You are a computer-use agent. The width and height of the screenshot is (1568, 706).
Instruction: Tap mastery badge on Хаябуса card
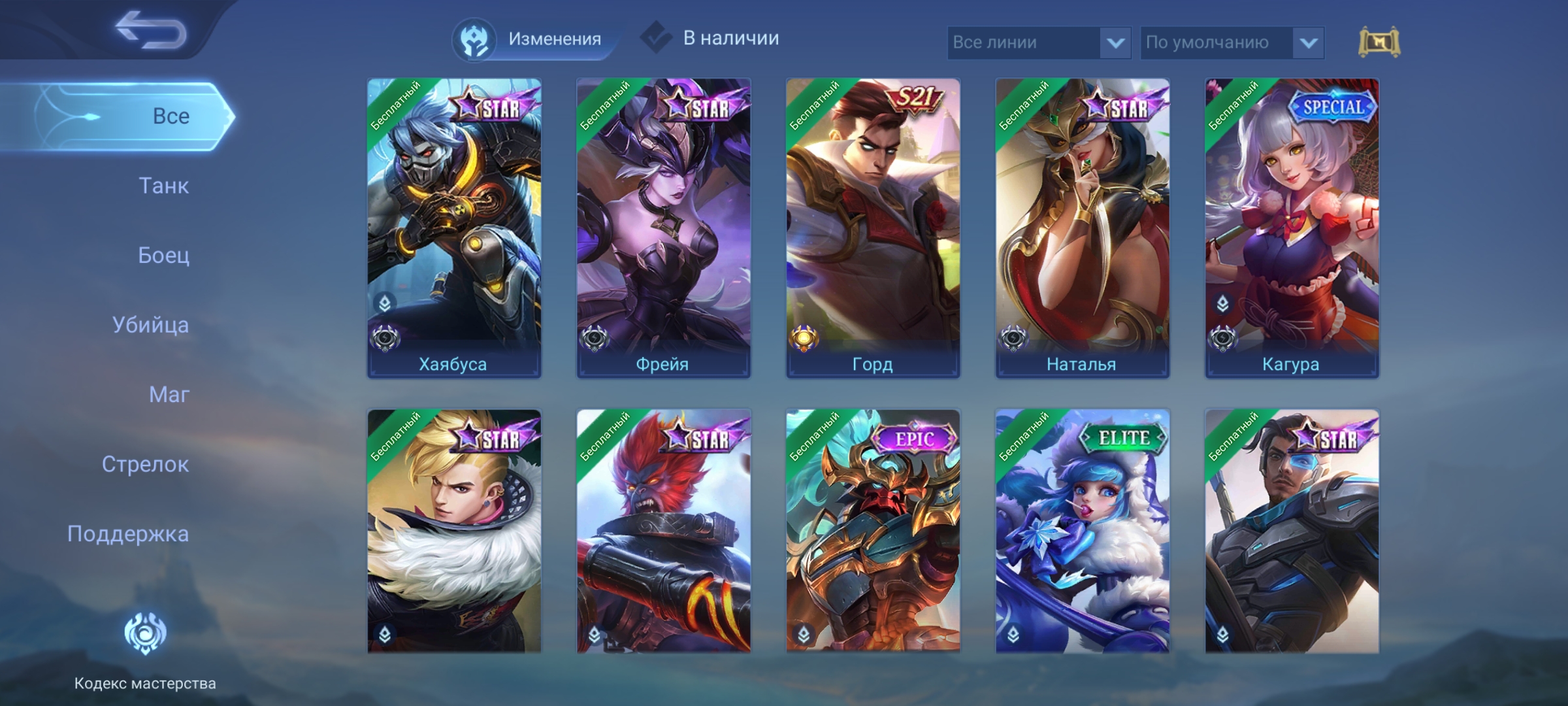click(x=385, y=339)
